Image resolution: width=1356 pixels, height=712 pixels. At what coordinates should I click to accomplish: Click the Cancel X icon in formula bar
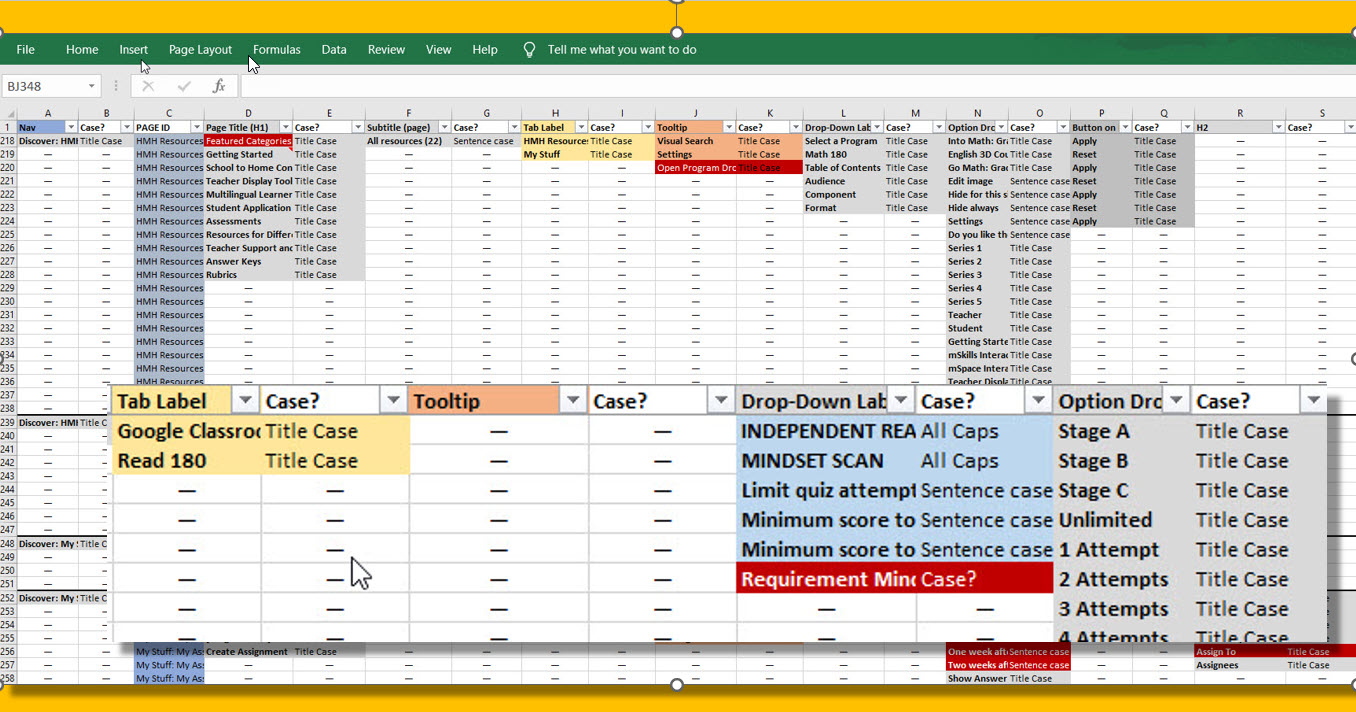click(148, 87)
